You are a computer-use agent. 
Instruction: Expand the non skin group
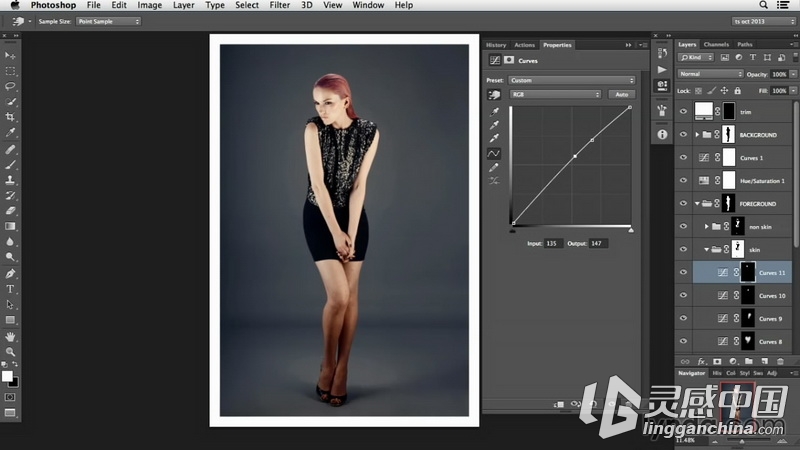click(x=707, y=227)
